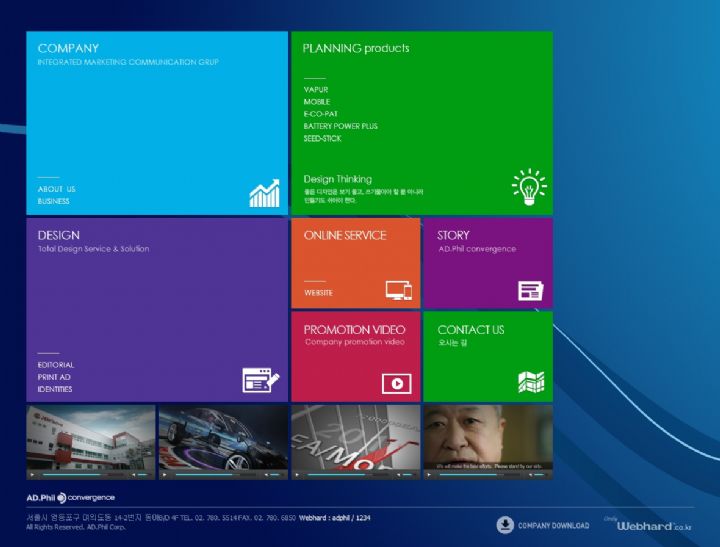Click the monitor and phone devices icon
720x547 pixels.
pyautogui.click(x=399, y=290)
